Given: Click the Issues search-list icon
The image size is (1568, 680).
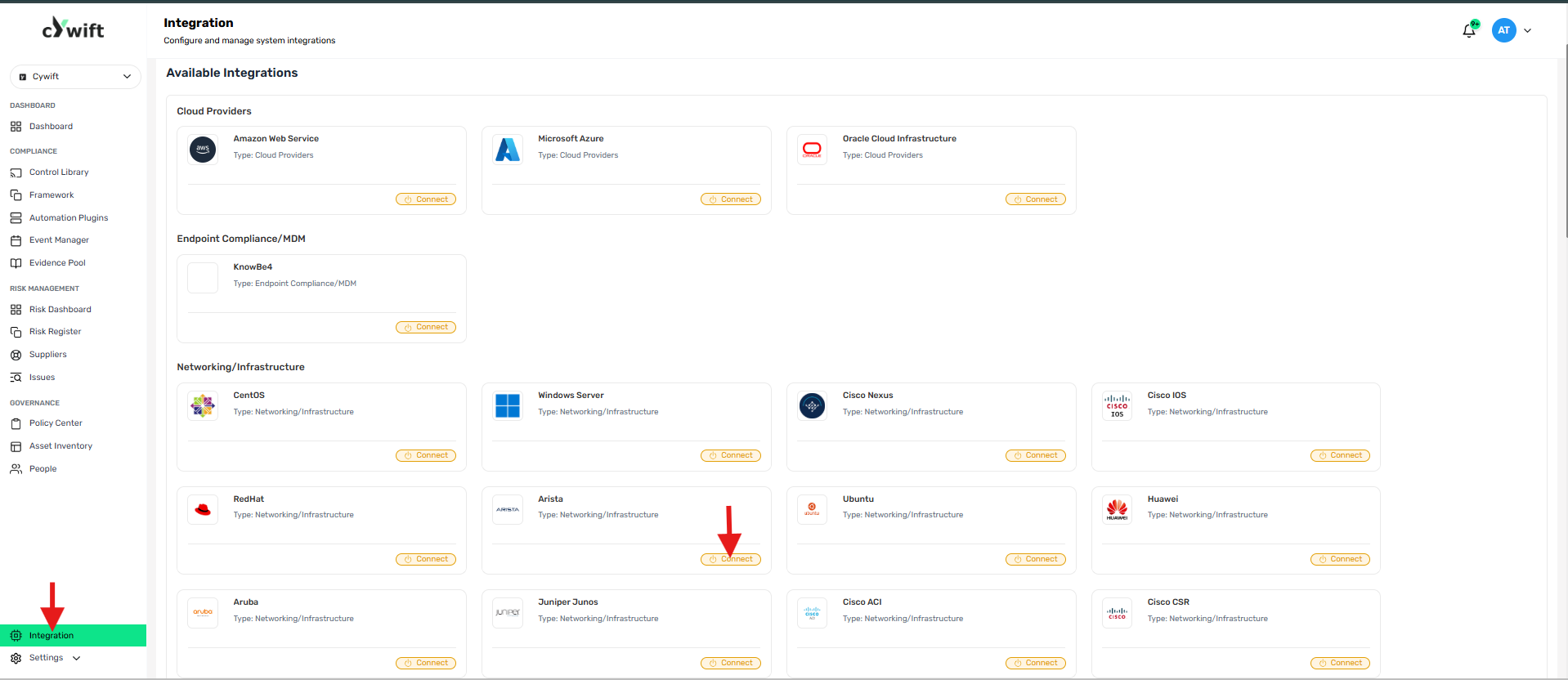Looking at the screenshot, I should (x=16, y=378).
